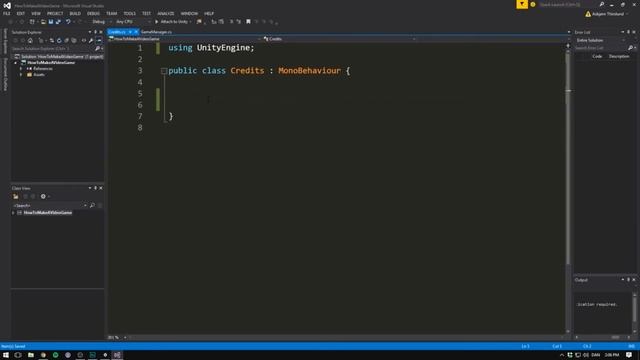
Task: Click Refresh icon in Solution Explorer toolbar
Action: pyautogui.click(x=59, y=40)
